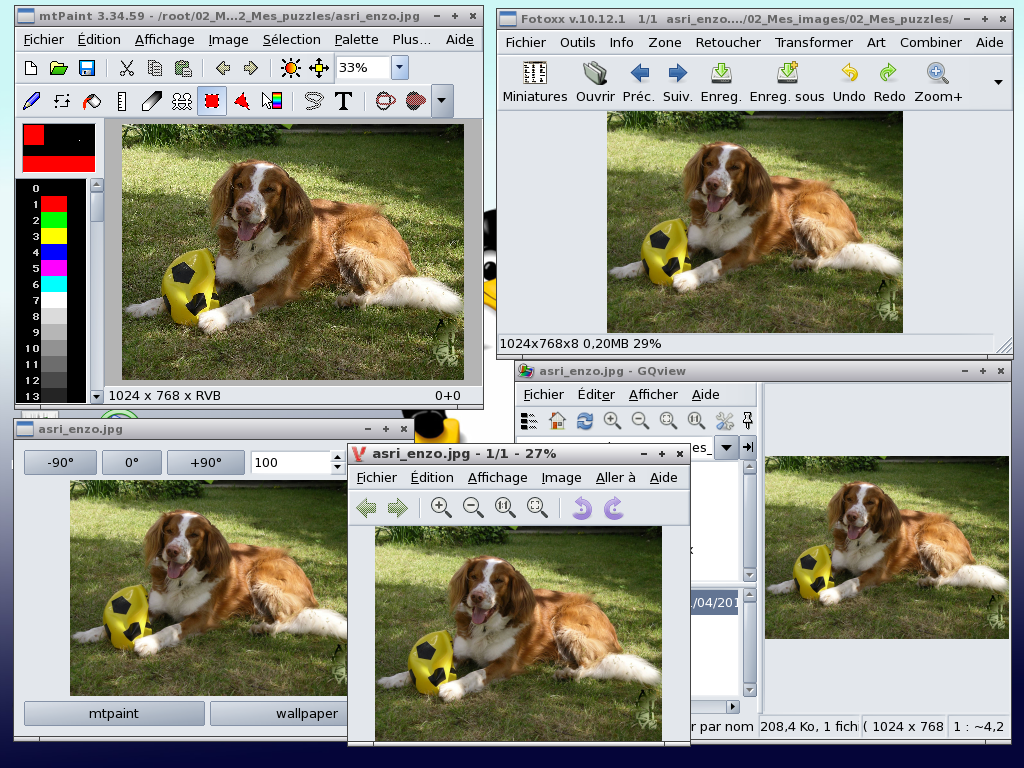This screenshot has width=1024, height=768.
Task: Click the Copy icon in mtPaint toolbar
Action: [155, 68]
